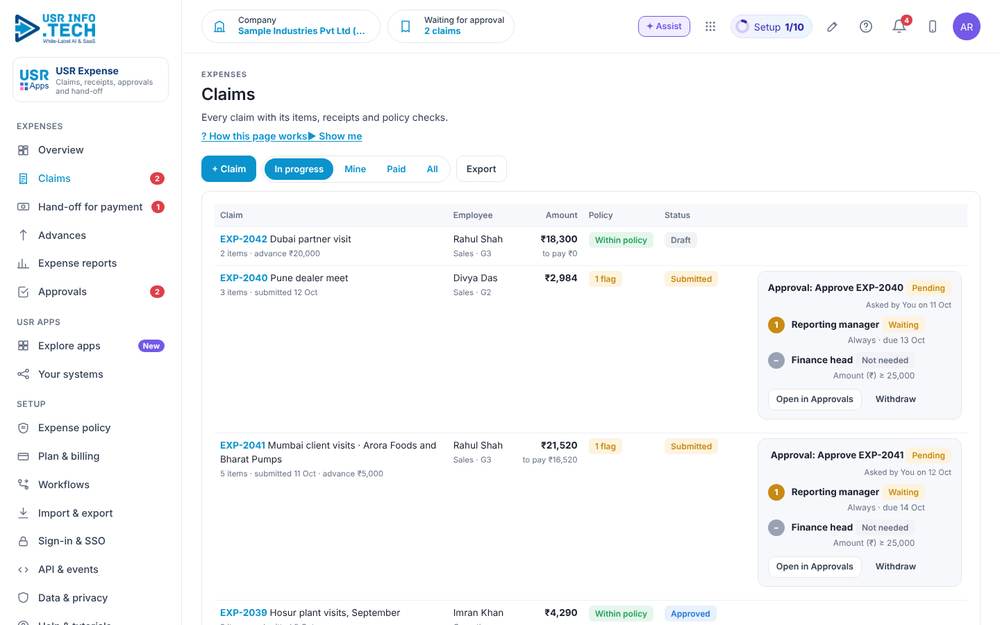Open notifications bell icon
This screenshot has height=625, width=1000.
point(899,27)
